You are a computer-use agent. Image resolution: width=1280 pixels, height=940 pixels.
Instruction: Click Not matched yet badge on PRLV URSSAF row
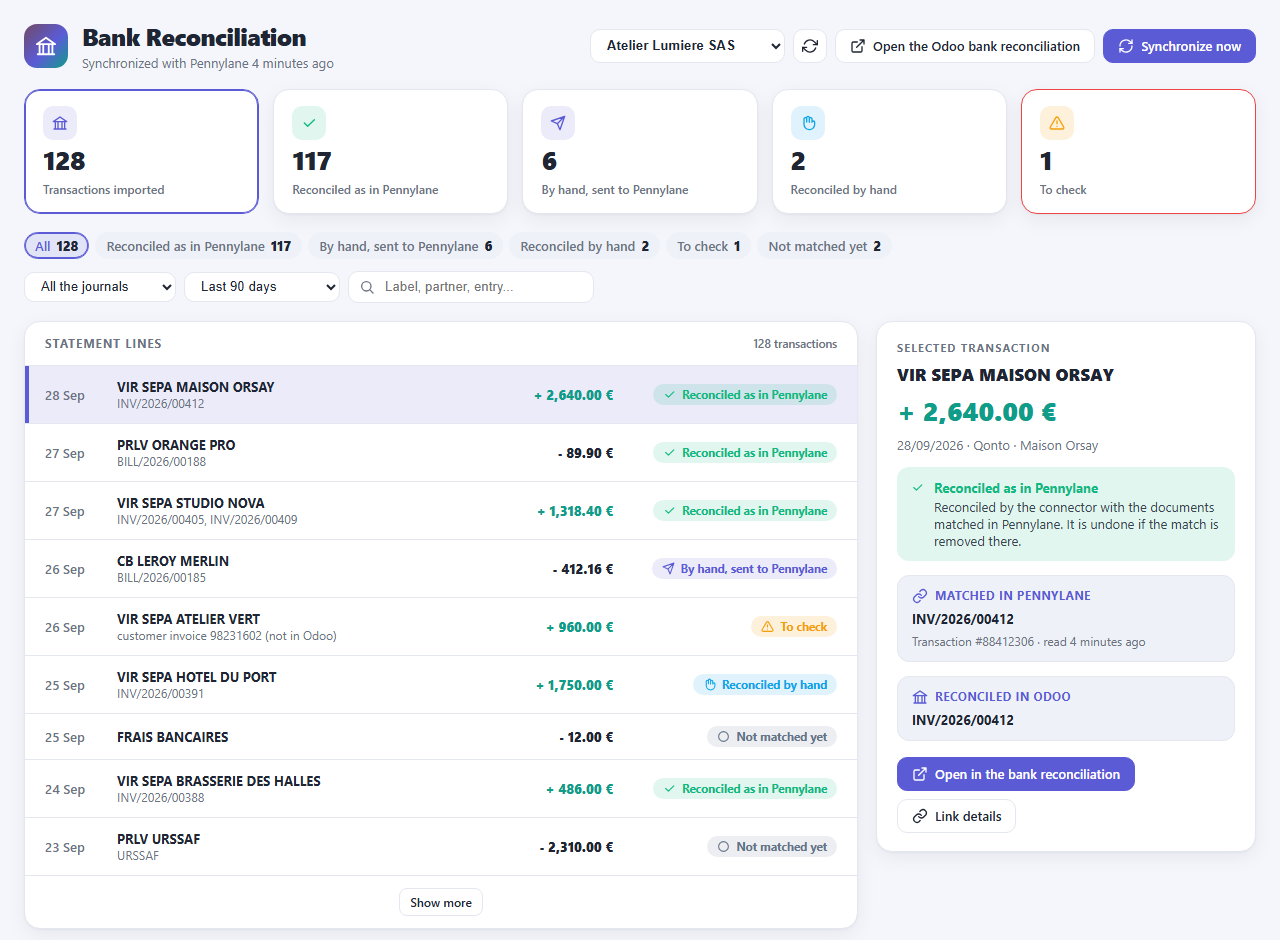772,847
